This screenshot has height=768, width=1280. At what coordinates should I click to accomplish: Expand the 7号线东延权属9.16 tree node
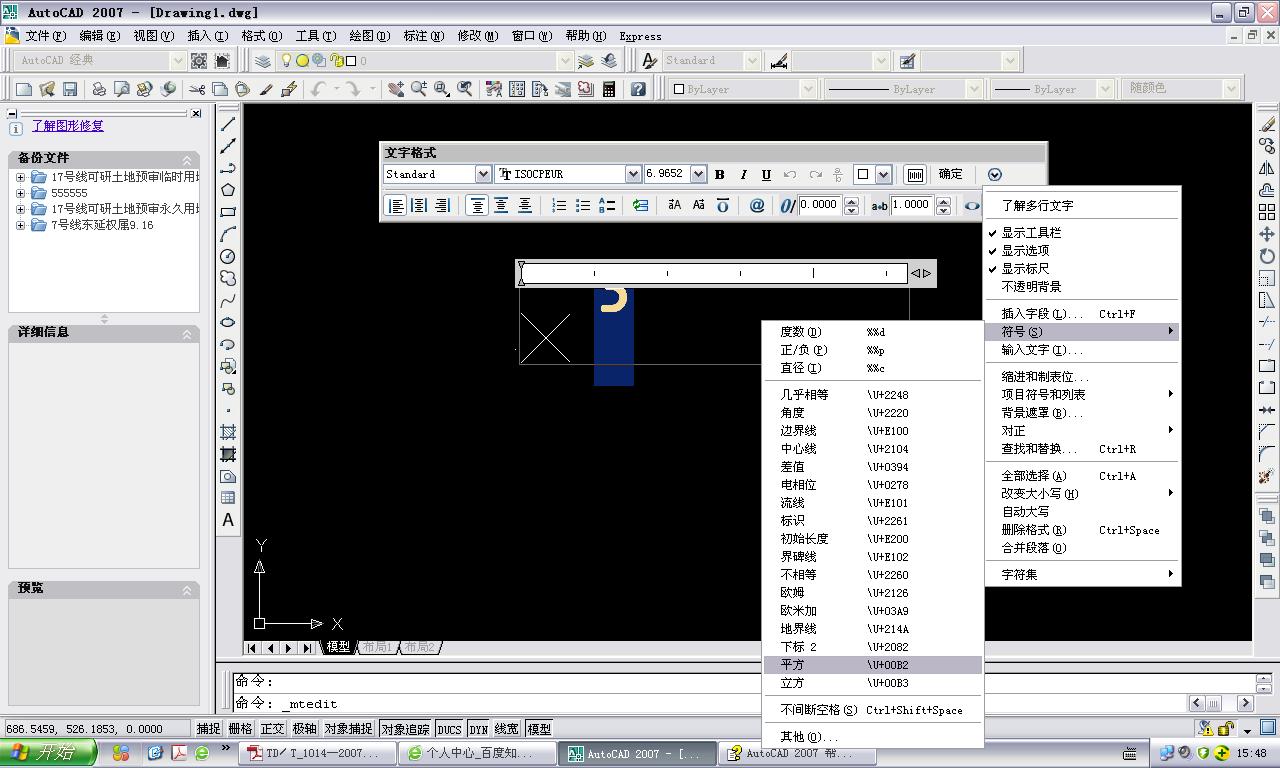tap(20, 225)
